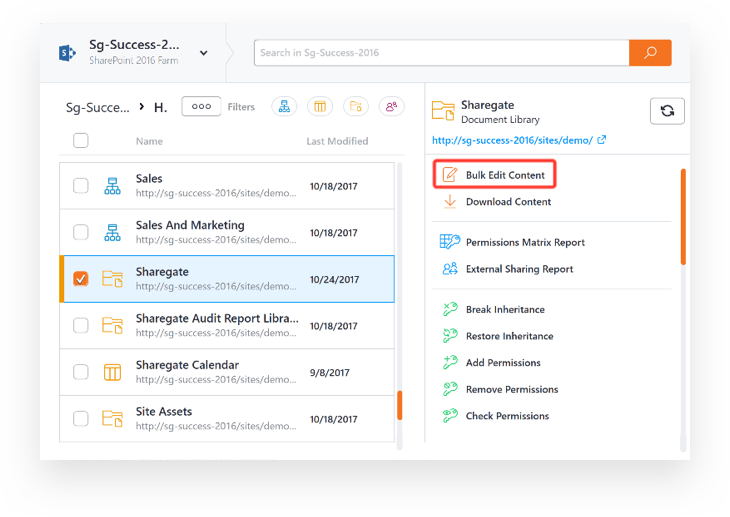The image size is (730, 517).
Task: Click the Sharegate library icon in details header
Action: [443, 111]
